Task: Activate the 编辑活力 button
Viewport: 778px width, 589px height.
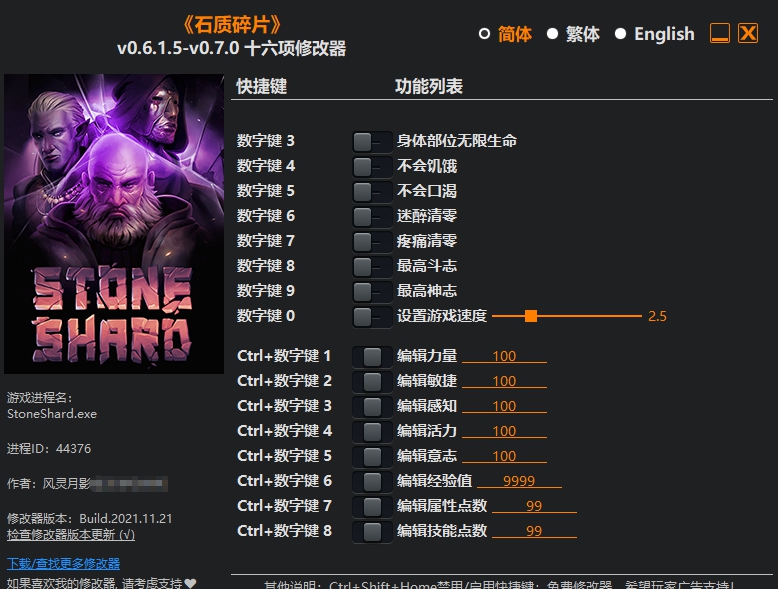Action: point(372,432)
